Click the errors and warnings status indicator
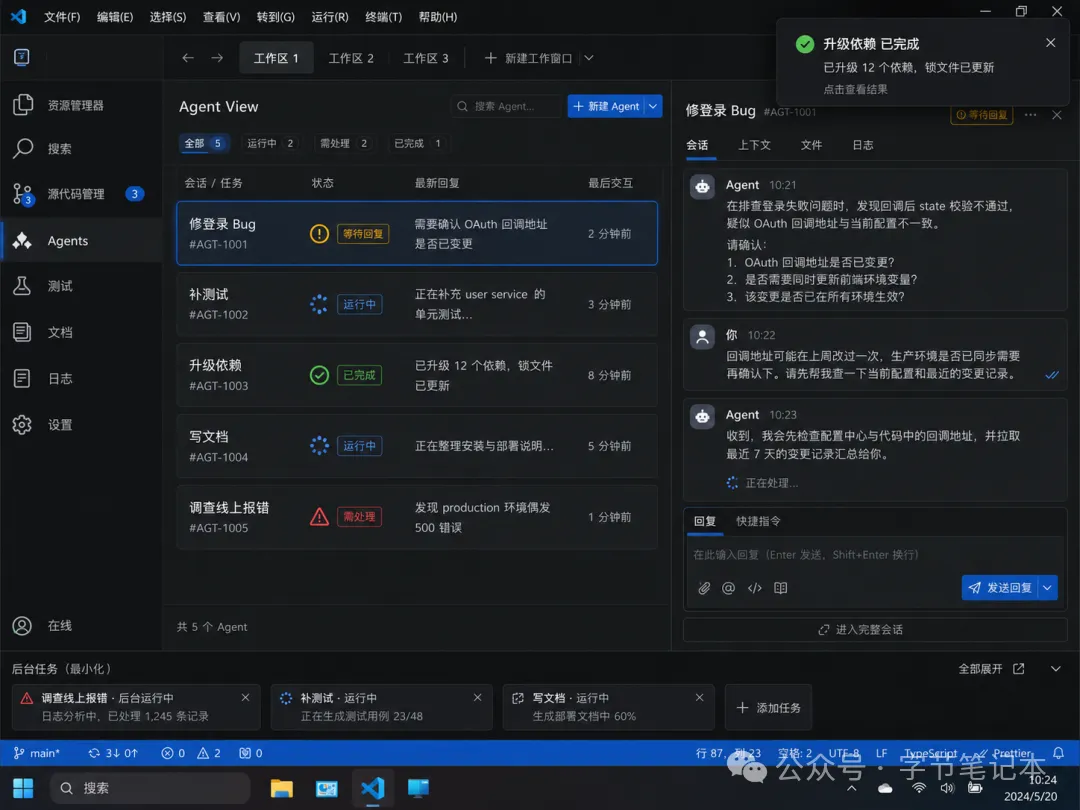The image size is (1080, 810). pyautogui.click(x=191, y=753)
